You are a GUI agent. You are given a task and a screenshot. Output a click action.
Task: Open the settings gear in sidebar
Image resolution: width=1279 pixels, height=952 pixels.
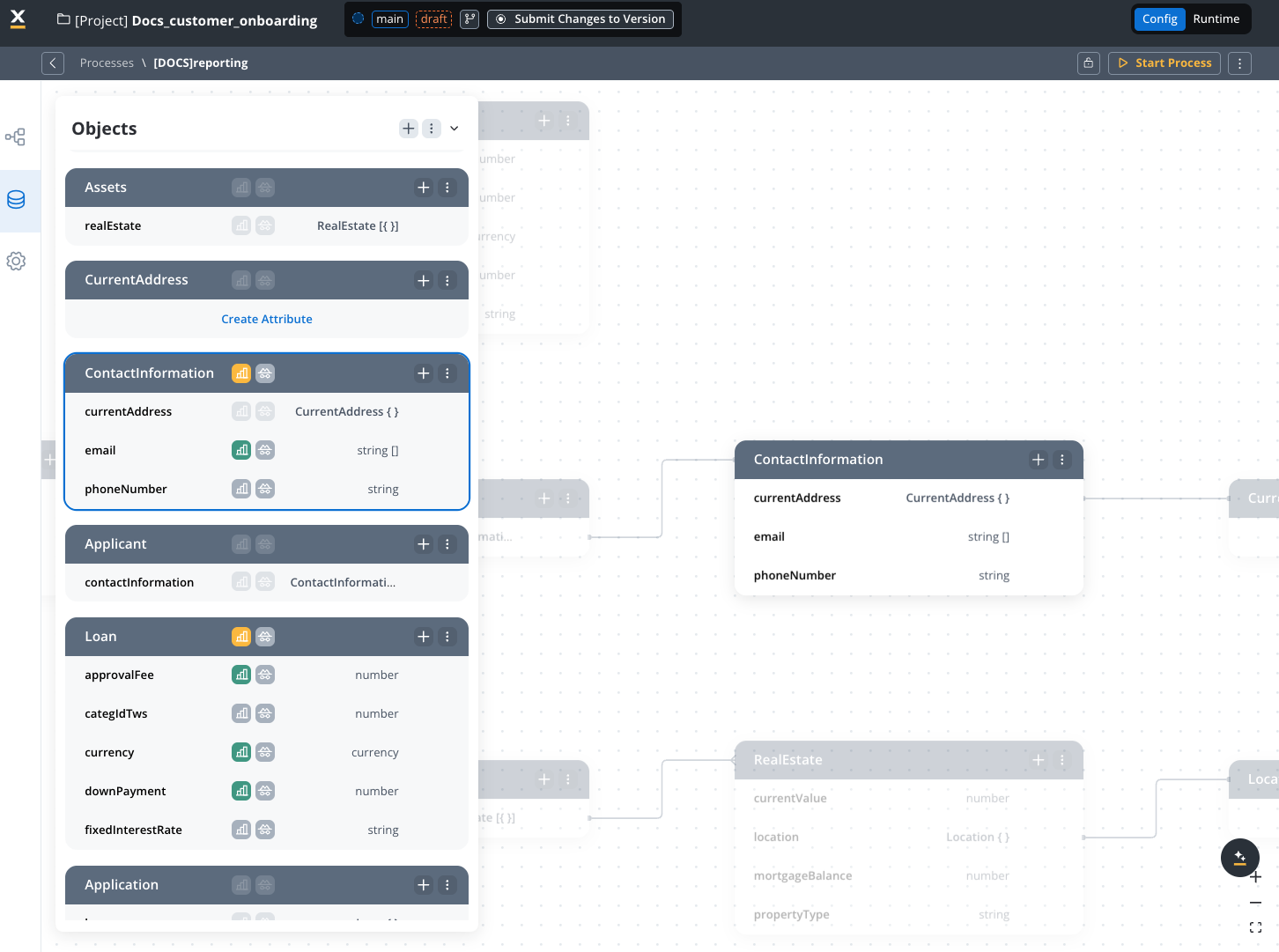pyautogui.click(x=16, y=262)
